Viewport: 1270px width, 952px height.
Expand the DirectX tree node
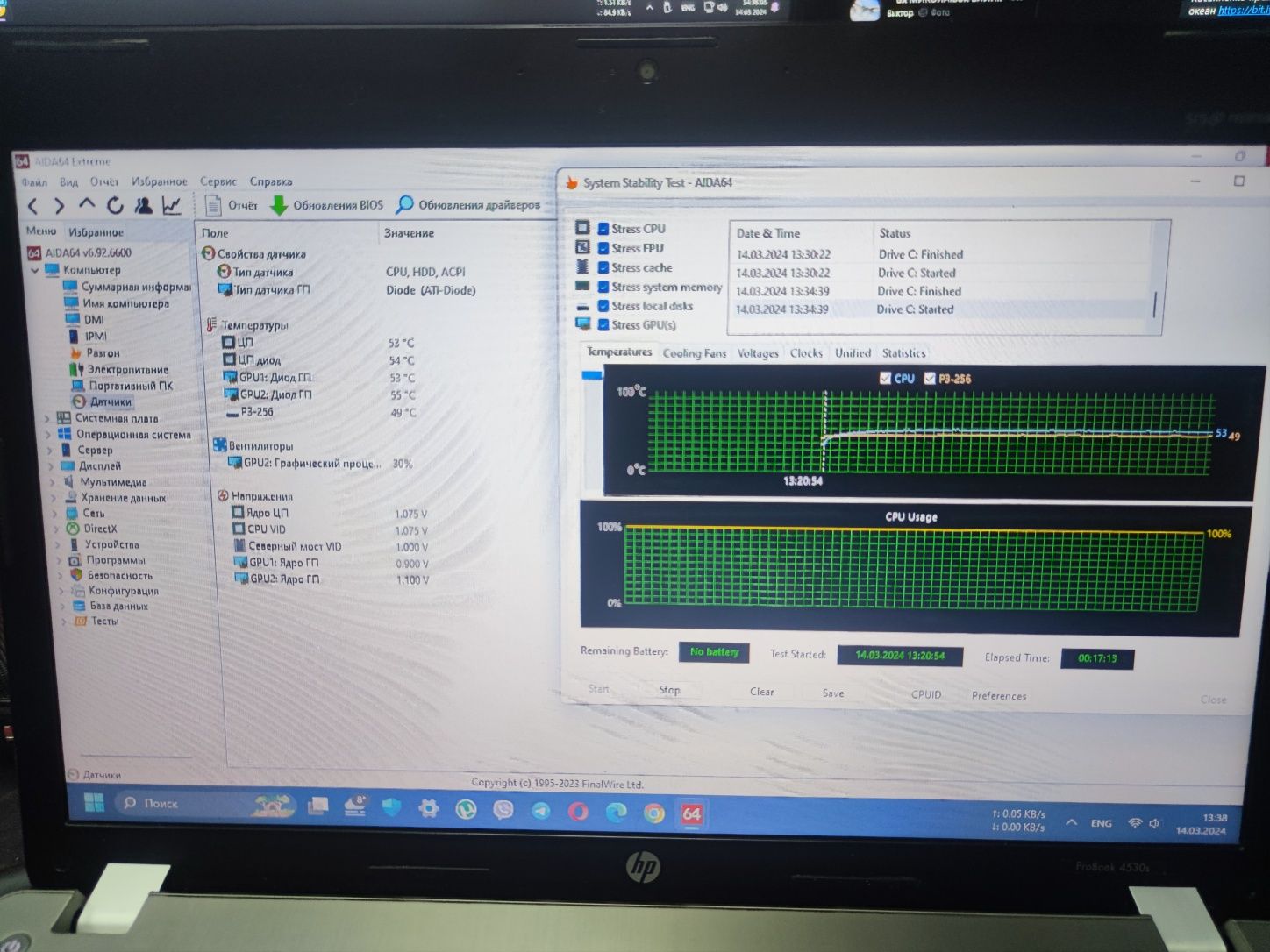(x=57, y=529)
